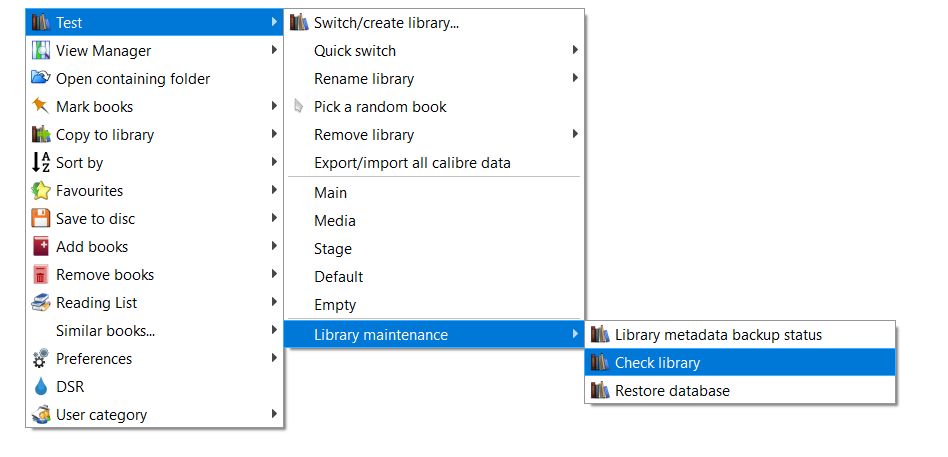Expand the Sort by submenu arrow

tap(274, 163)
